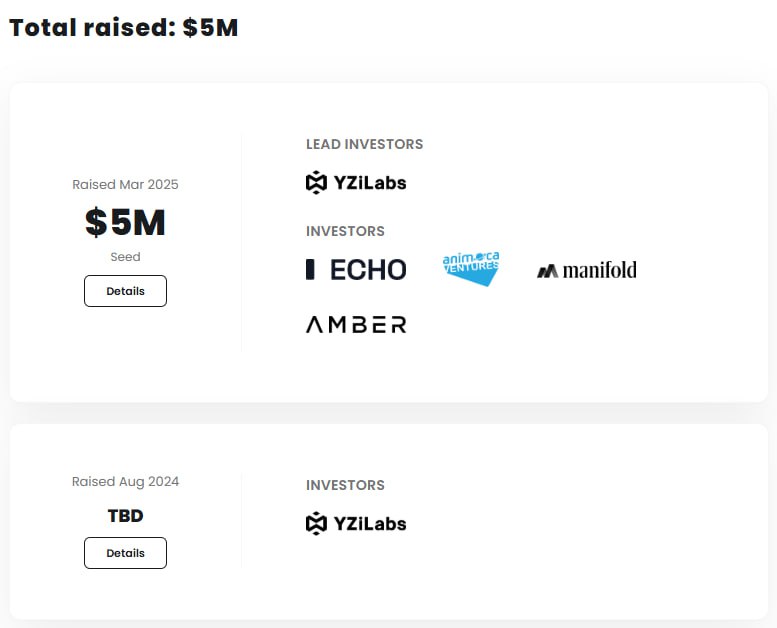The height and width of the screenshot is (628, 777).
Task: Open the ECHO investor logo
Action: point(356,270)
